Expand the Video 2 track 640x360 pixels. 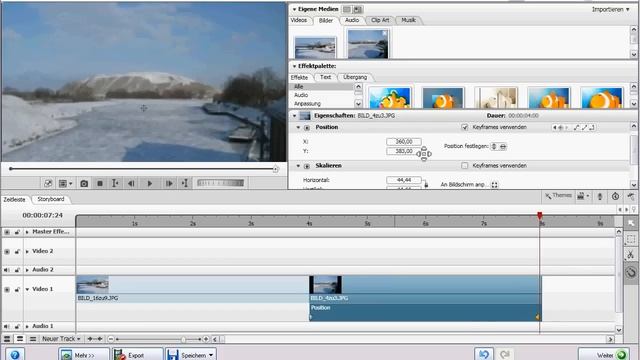pyautogui.click(x=27, y=251)
